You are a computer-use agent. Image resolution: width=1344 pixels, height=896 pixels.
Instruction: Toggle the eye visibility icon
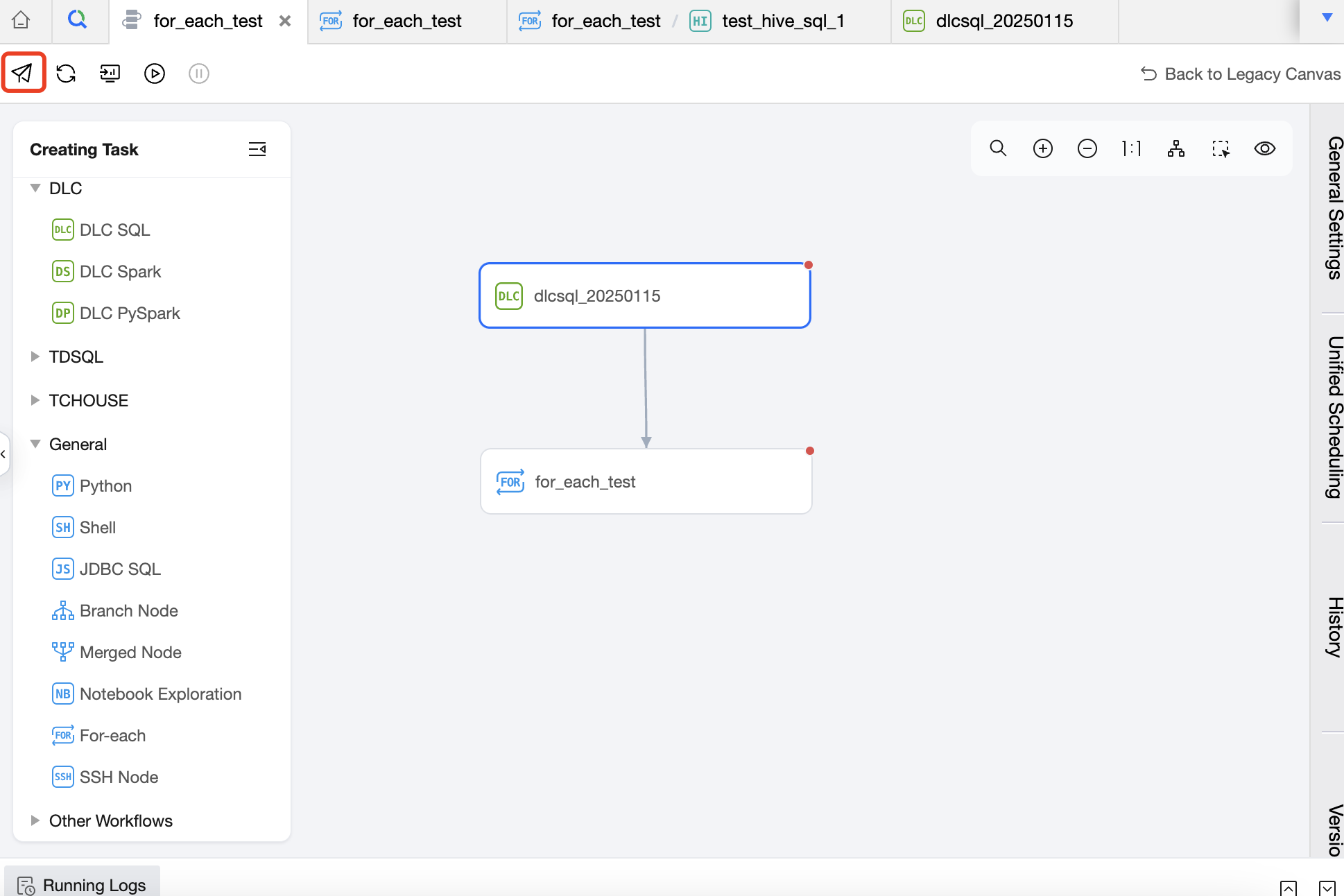(1265, 148)
